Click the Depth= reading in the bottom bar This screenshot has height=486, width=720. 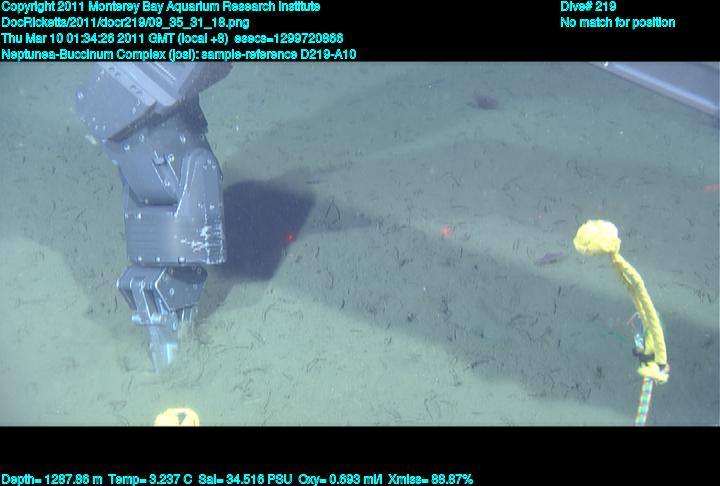click(52, 480)
